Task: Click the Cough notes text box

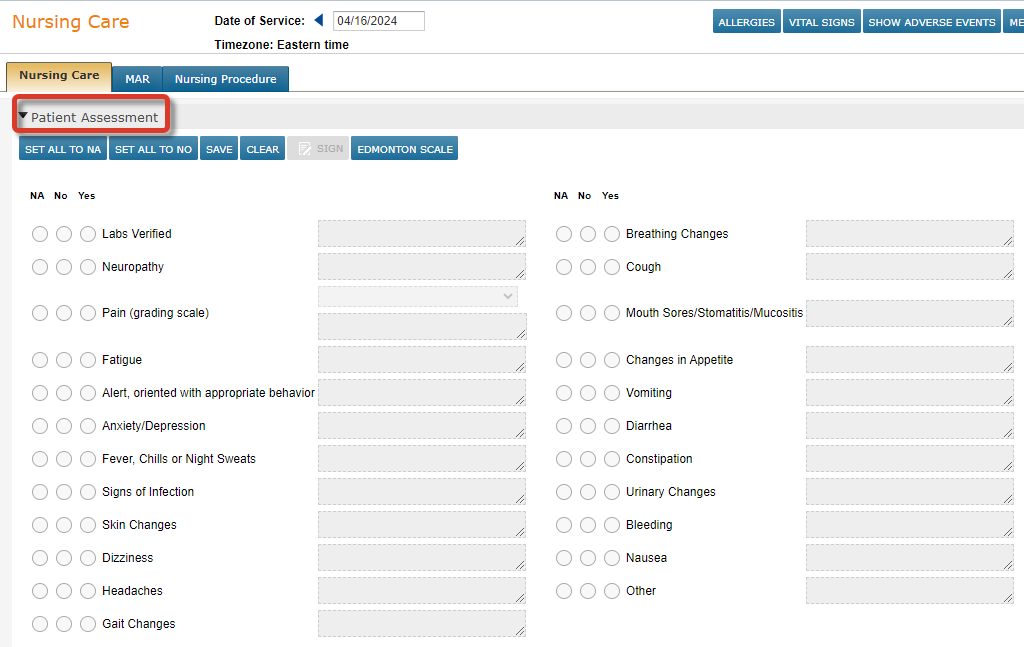Action: pos(909,267)
